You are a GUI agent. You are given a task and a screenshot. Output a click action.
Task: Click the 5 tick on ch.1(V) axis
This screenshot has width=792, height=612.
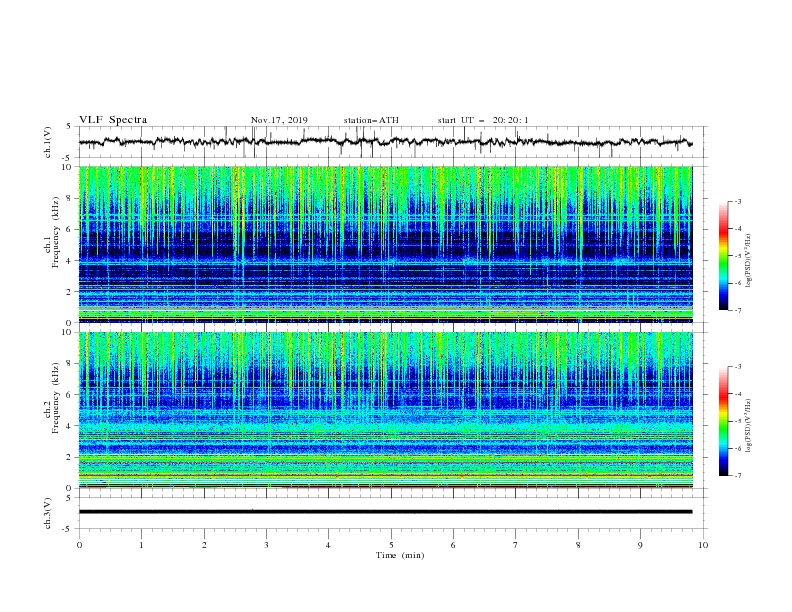tap(70, 126)
